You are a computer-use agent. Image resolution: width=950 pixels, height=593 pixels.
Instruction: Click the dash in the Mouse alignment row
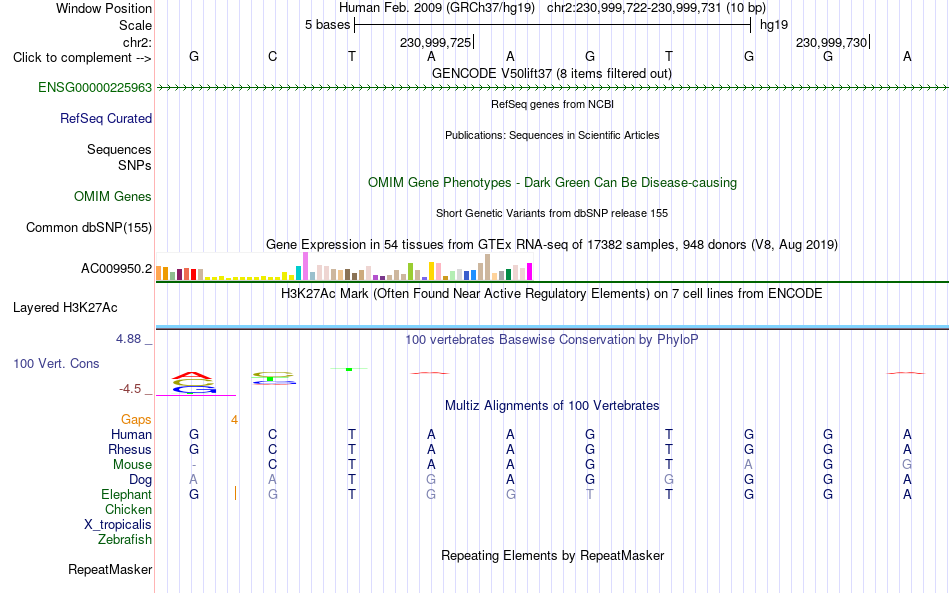coord(194,465)
